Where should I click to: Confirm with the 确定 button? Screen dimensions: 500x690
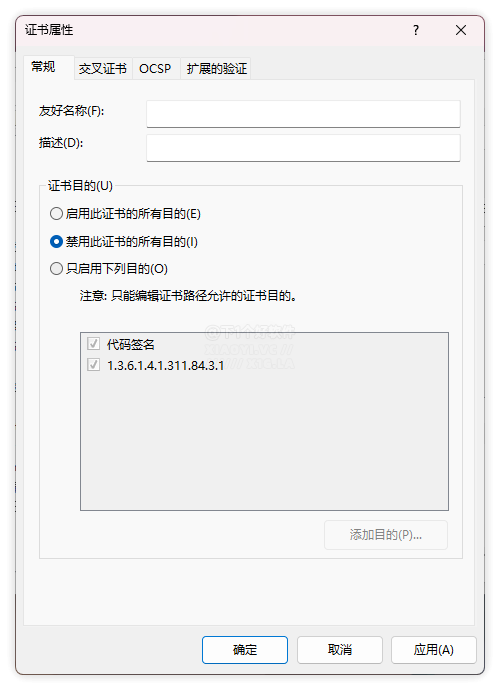click(x=245, y=650)
